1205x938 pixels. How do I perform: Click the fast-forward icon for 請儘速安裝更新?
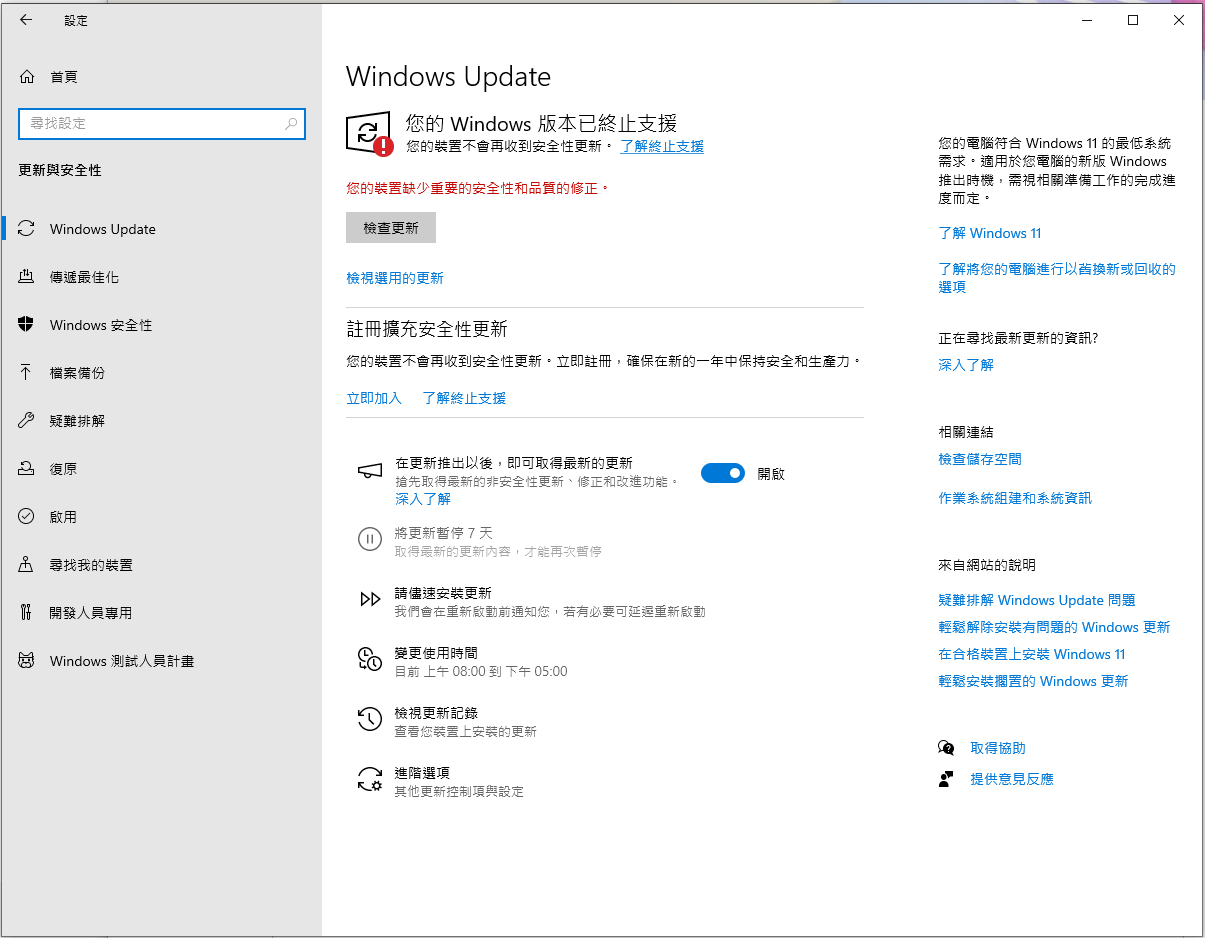pyautogui.click(x=370, y=600)
